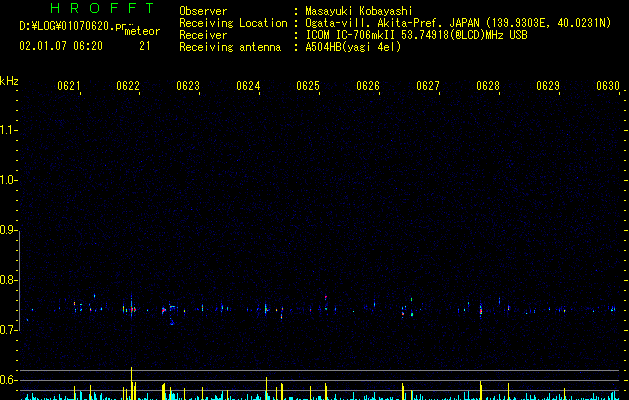
Task: Click the 0626 time marker
Action: (368, 85)
